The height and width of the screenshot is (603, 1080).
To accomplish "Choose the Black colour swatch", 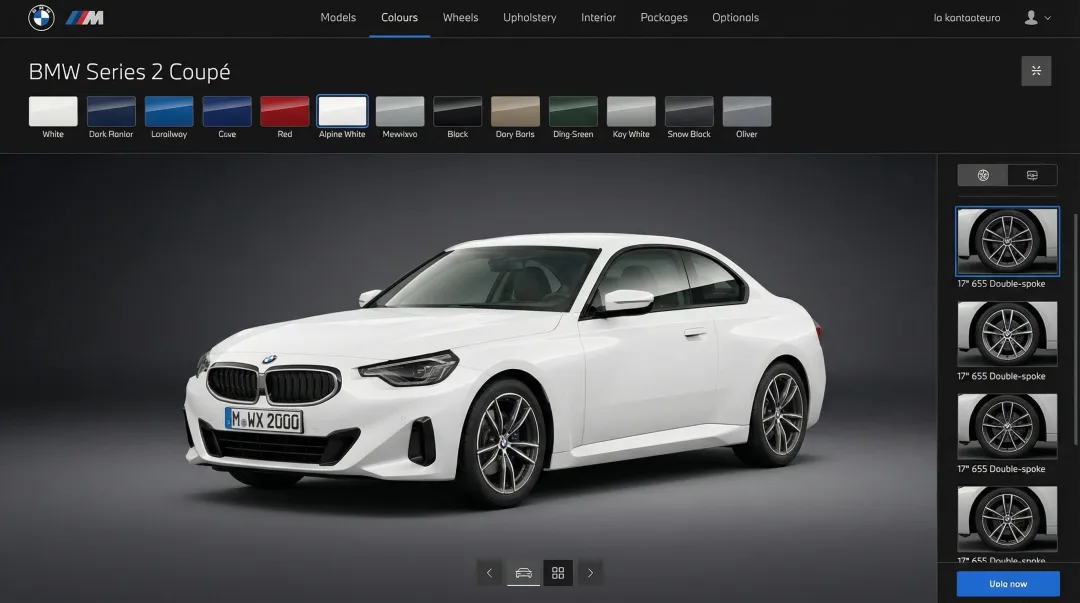I will click(457, 111).
